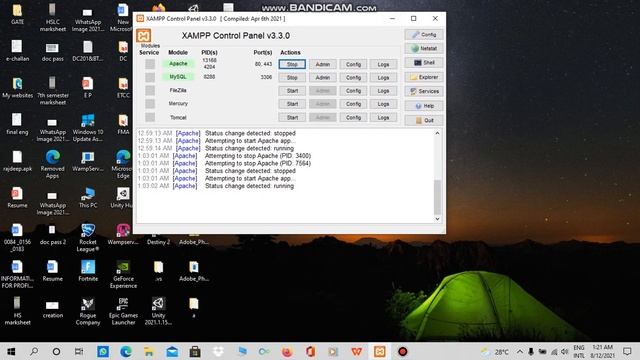Viewport: 640px width, 360px height.
Task: Open the FileZilla row Config button
Action: 353,91
